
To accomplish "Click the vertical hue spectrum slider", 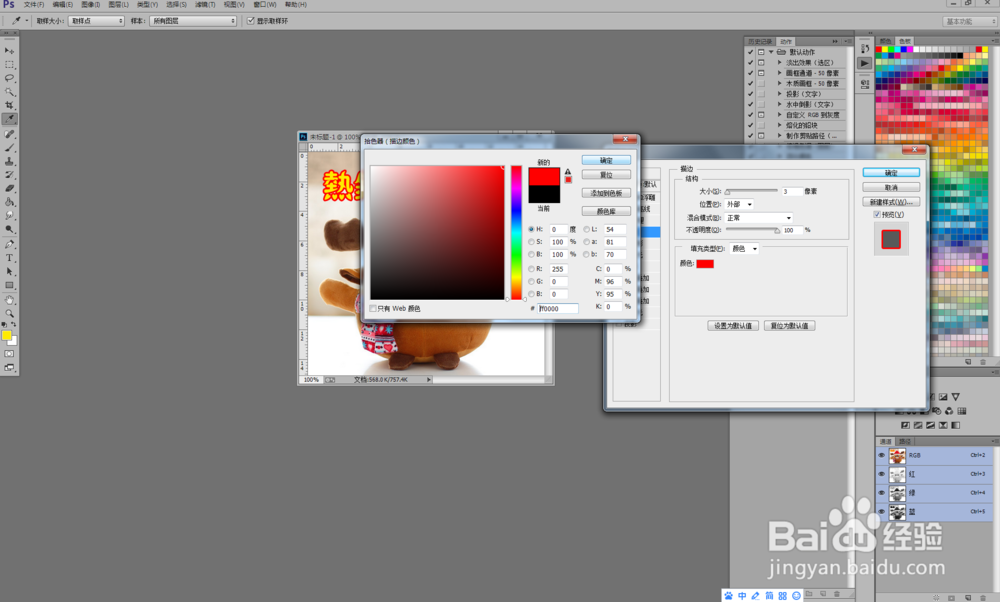I will [x=516, y=233].
